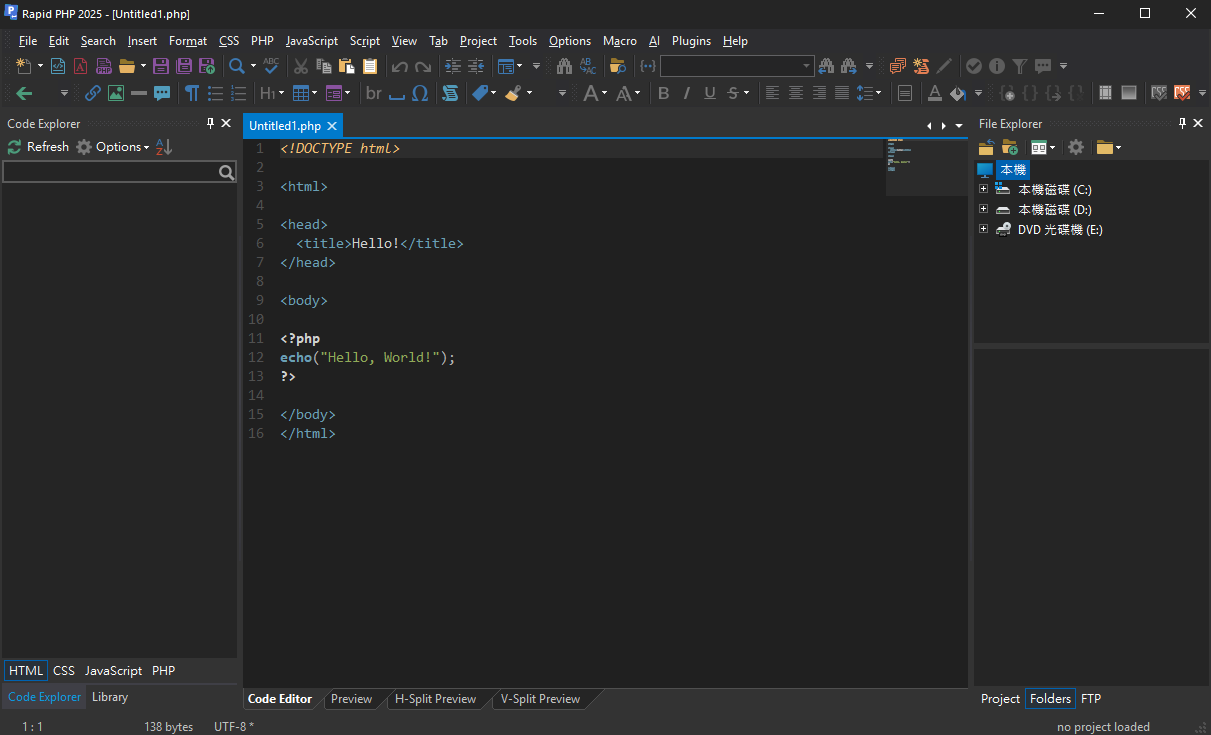Viewport: 1211px width, 735px height.
Task: Open the JavaScript menu
Action: coord(311,41)
